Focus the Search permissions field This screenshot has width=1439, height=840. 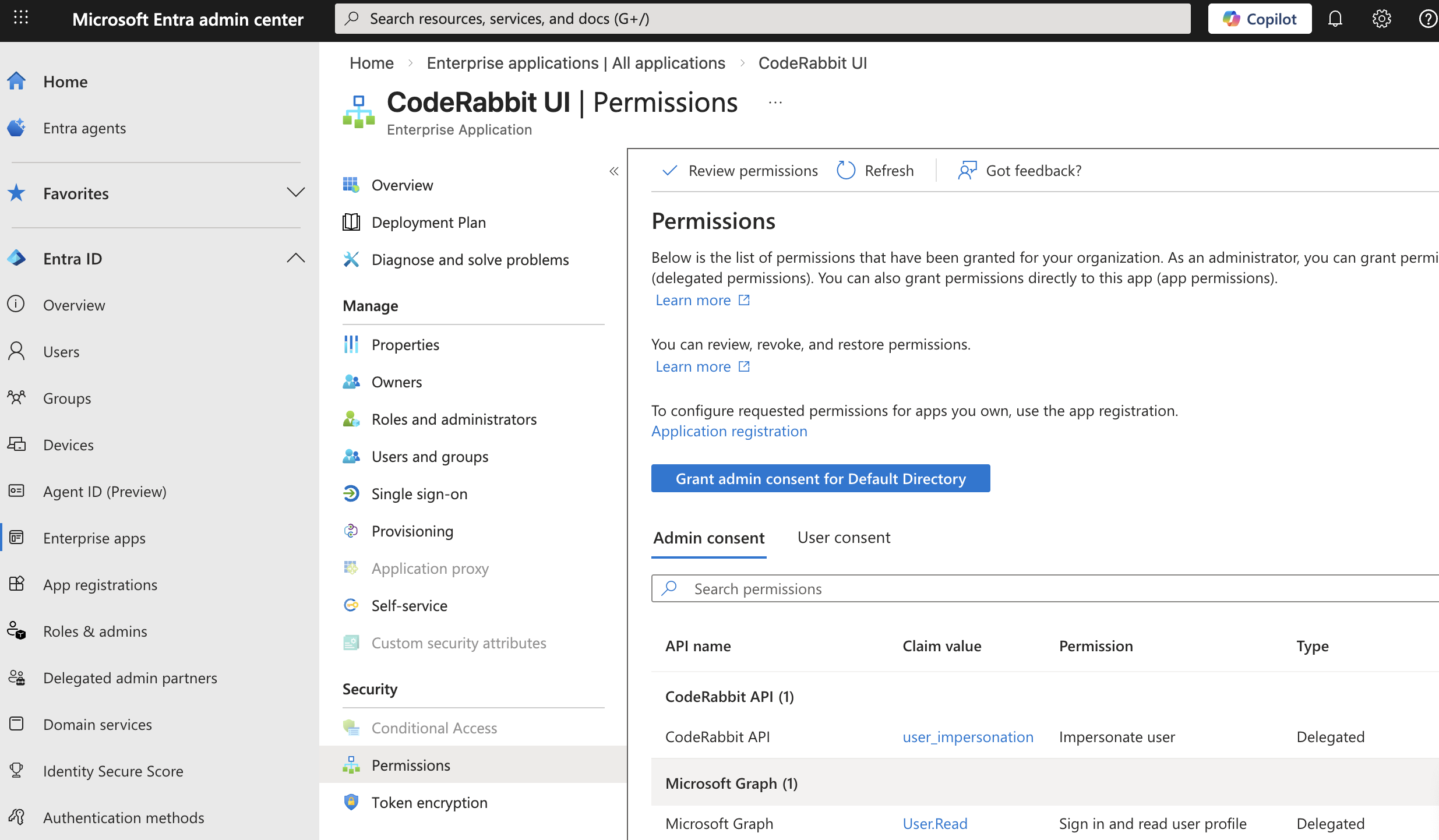coord(1045,588)
